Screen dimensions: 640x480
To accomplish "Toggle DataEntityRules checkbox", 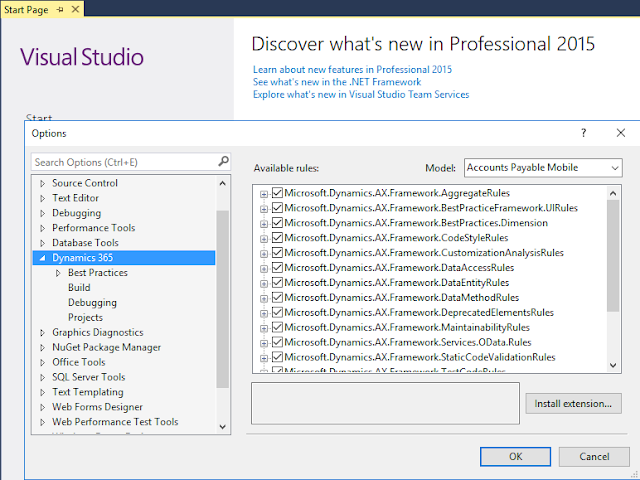I will tap(278, 282).
